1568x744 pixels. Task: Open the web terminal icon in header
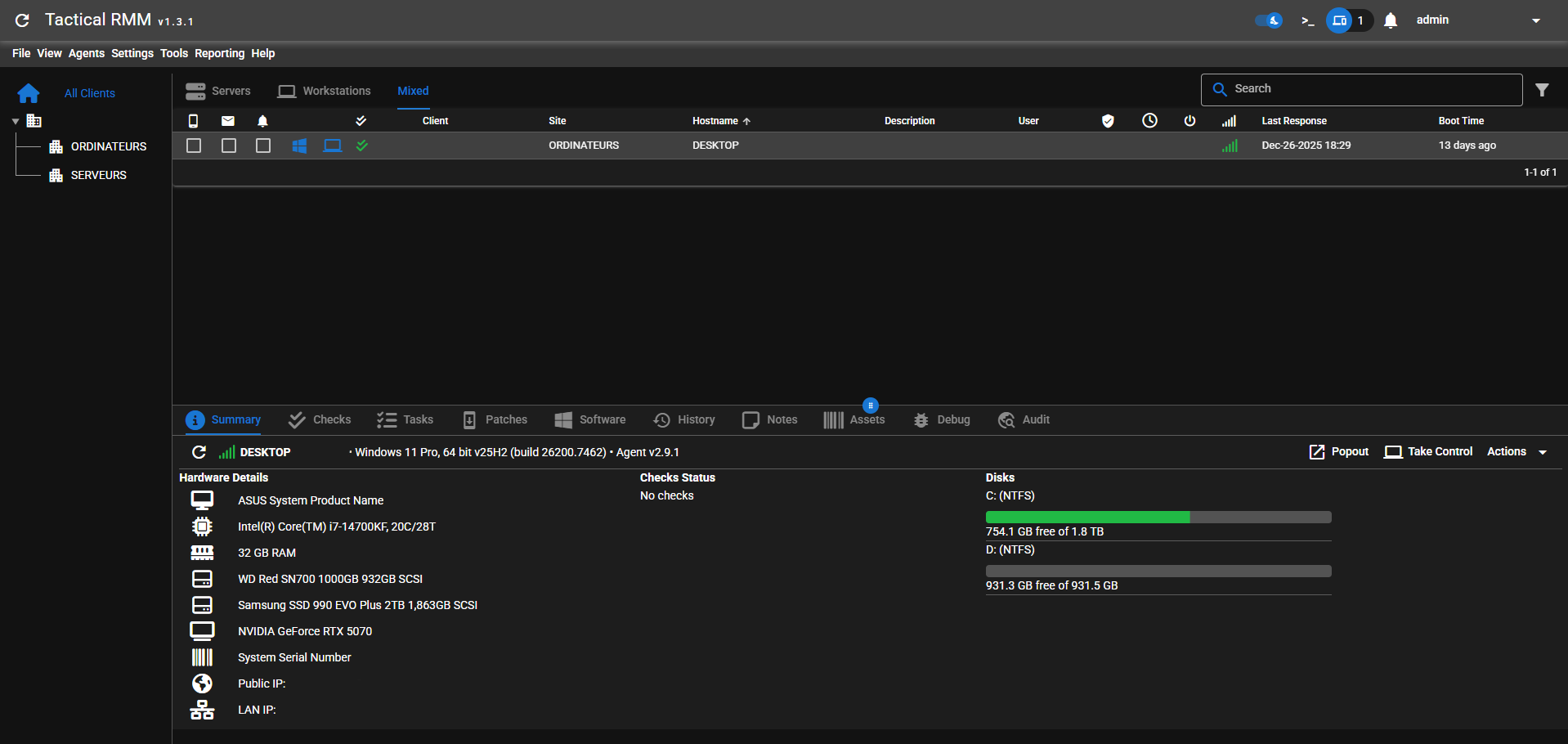click(x=1307, y=20)
